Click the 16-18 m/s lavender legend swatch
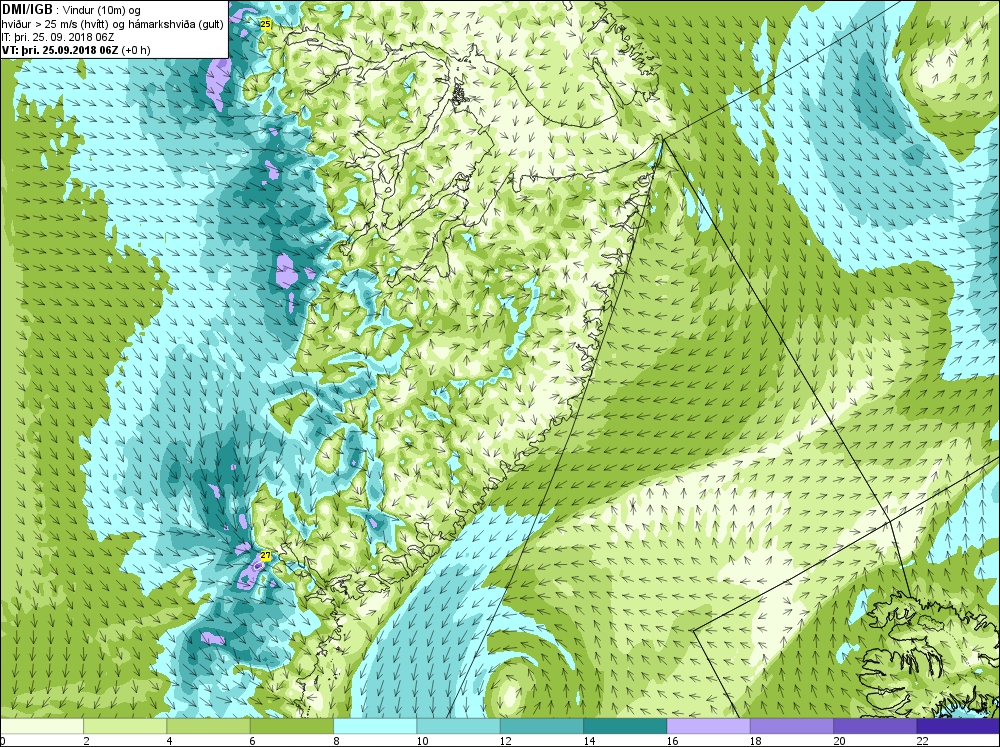This screenshot has height=747, width=1000. point(709,726)
